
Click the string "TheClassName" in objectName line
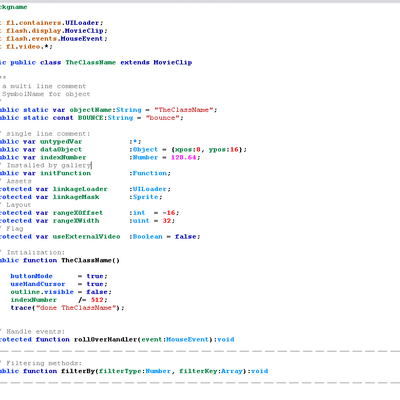(x=183, y=110)
